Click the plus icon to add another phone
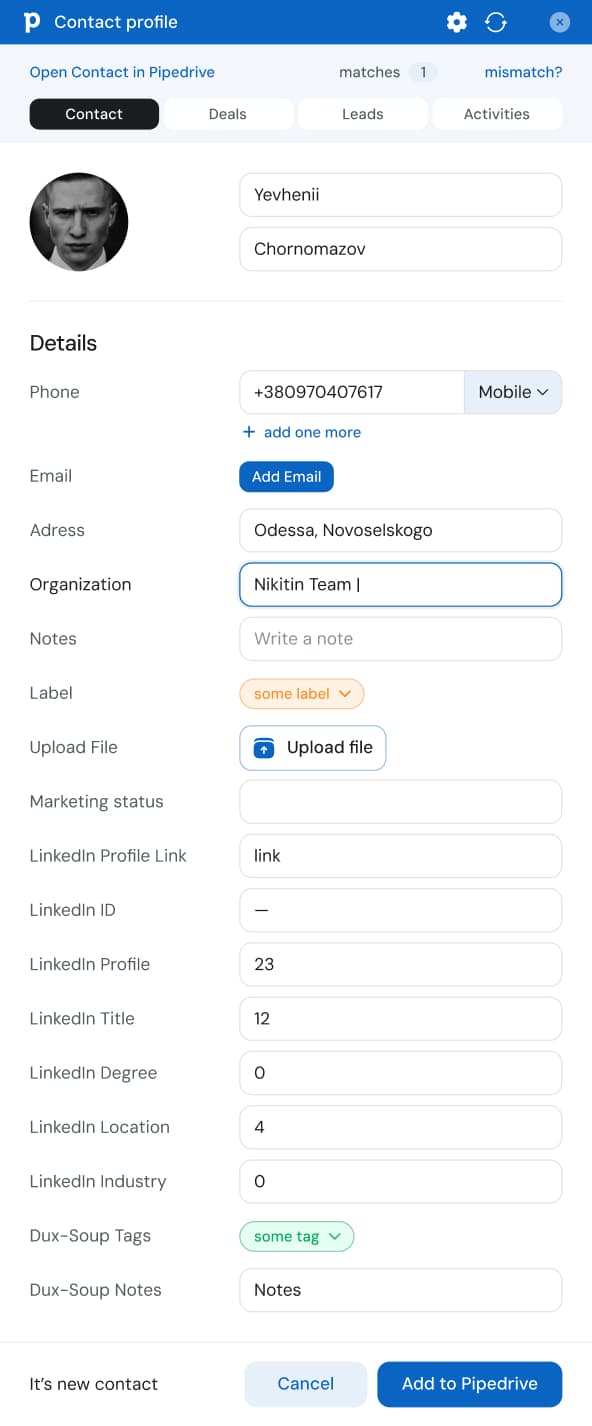The height and width of the screenshot is (1426, 592). coord(248,432)
